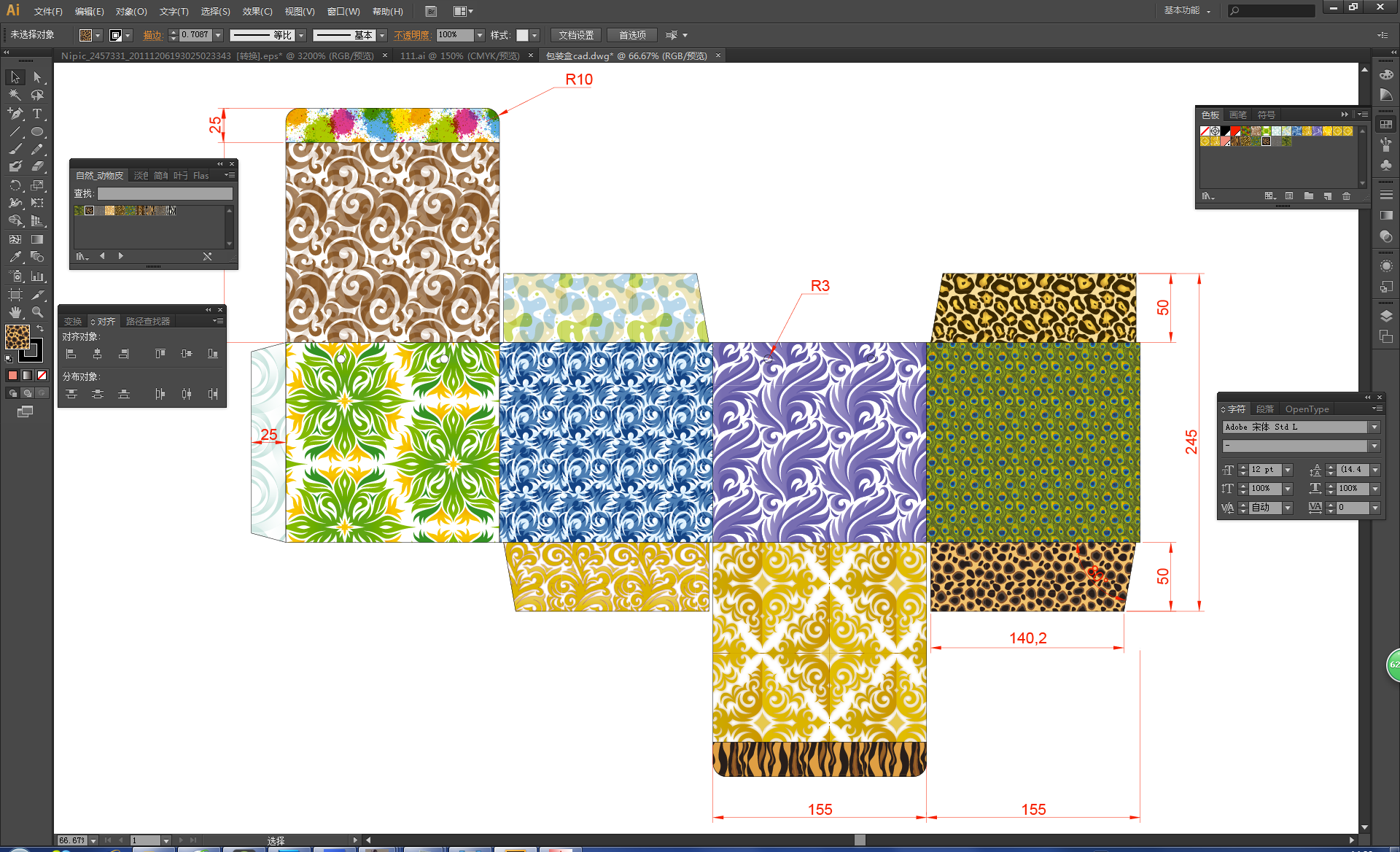Click horizontal align left icon
1400x852 pixels.
tap(71, 354)
